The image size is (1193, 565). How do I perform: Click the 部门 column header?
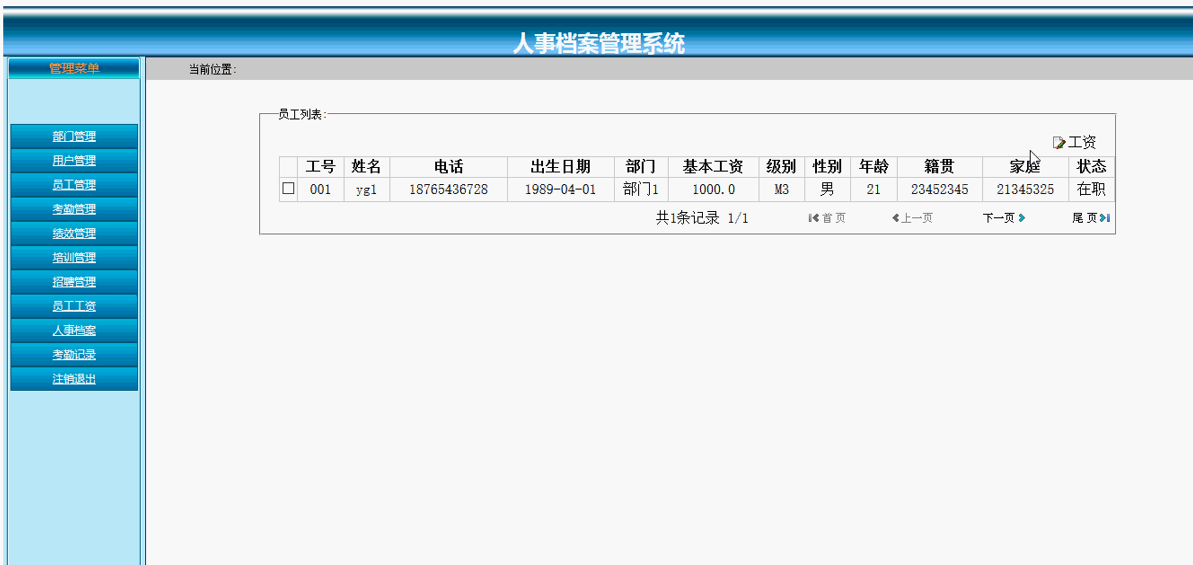point(641,167)
